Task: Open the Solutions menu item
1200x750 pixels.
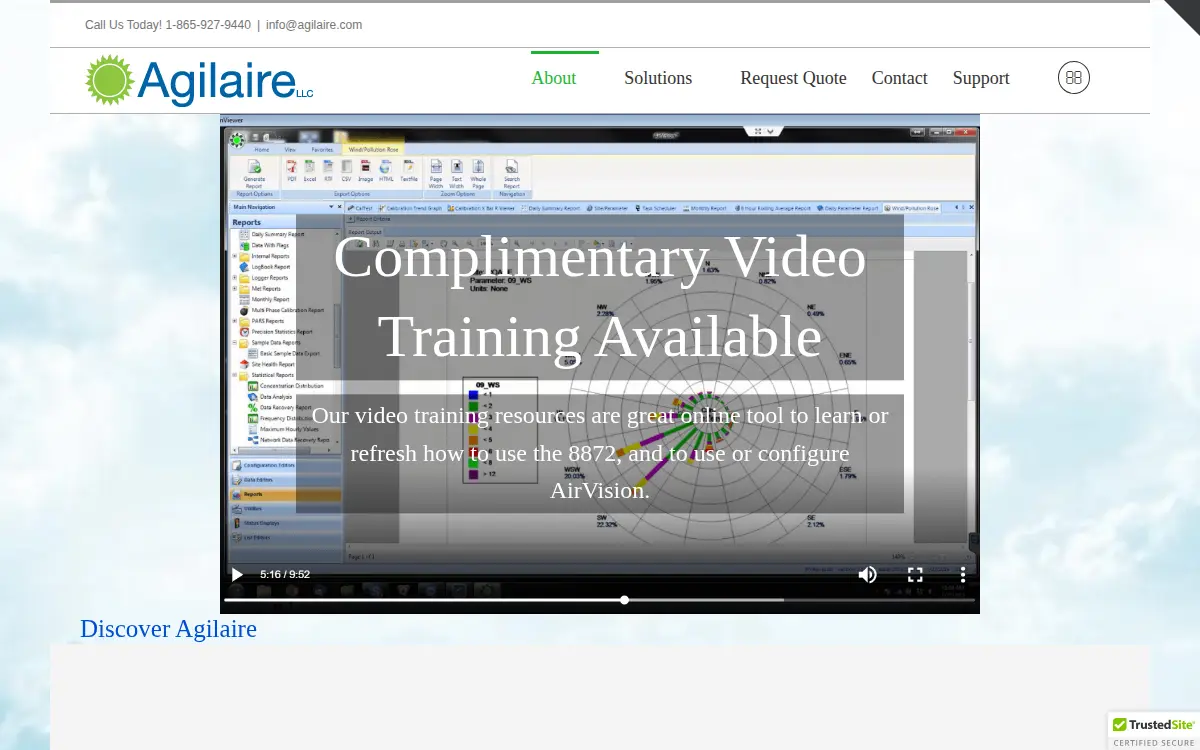Action: [658, 78]
